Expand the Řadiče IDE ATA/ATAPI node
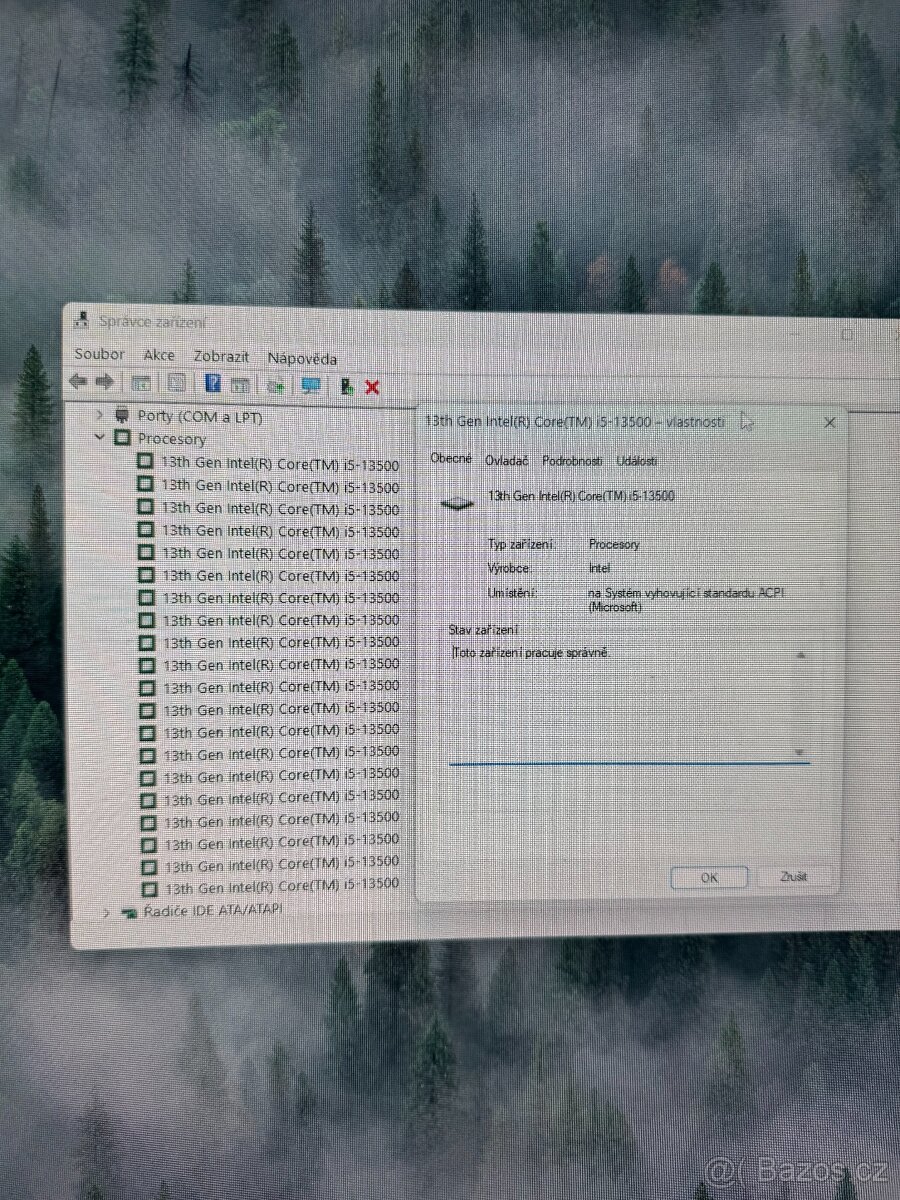This screenshot has height=1200, width=900. [106, 911]
